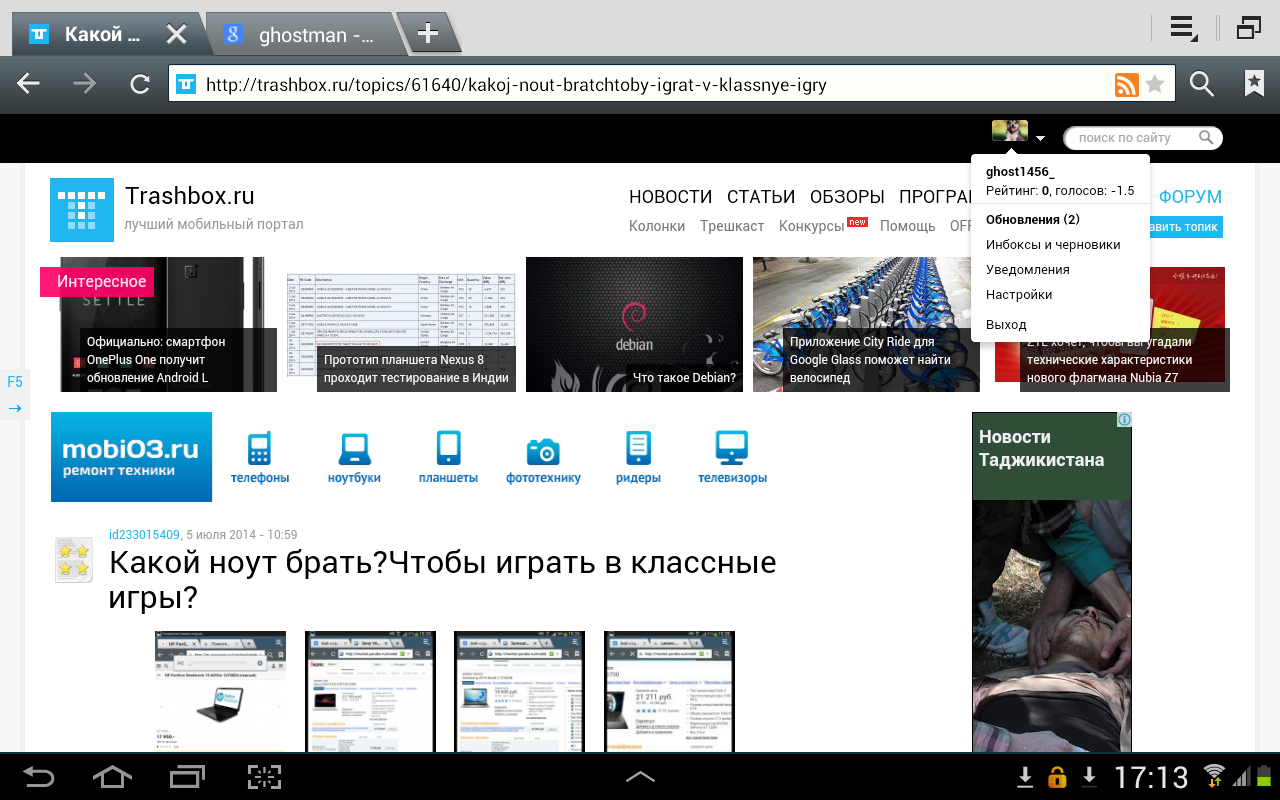
Task: Tap the screenshot capture icon
Action: click(x=264, y=776)
